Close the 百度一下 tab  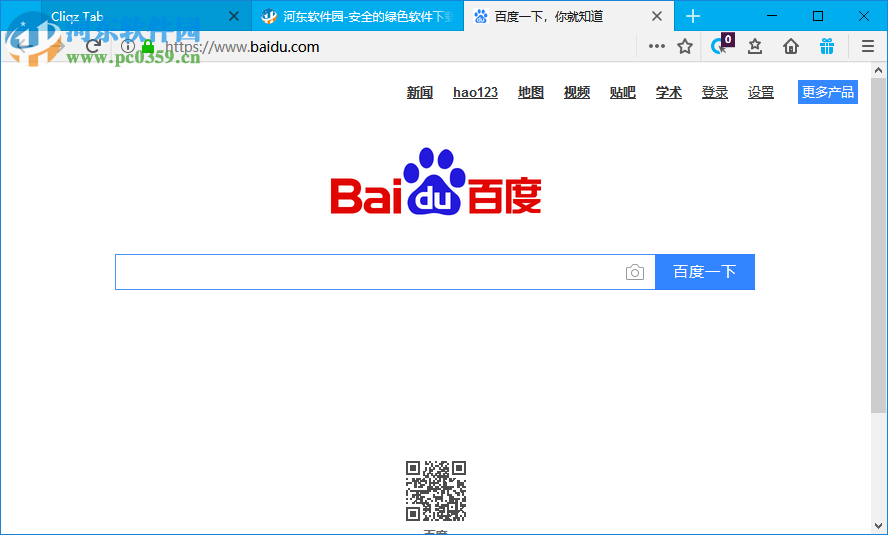coord(657,16)
